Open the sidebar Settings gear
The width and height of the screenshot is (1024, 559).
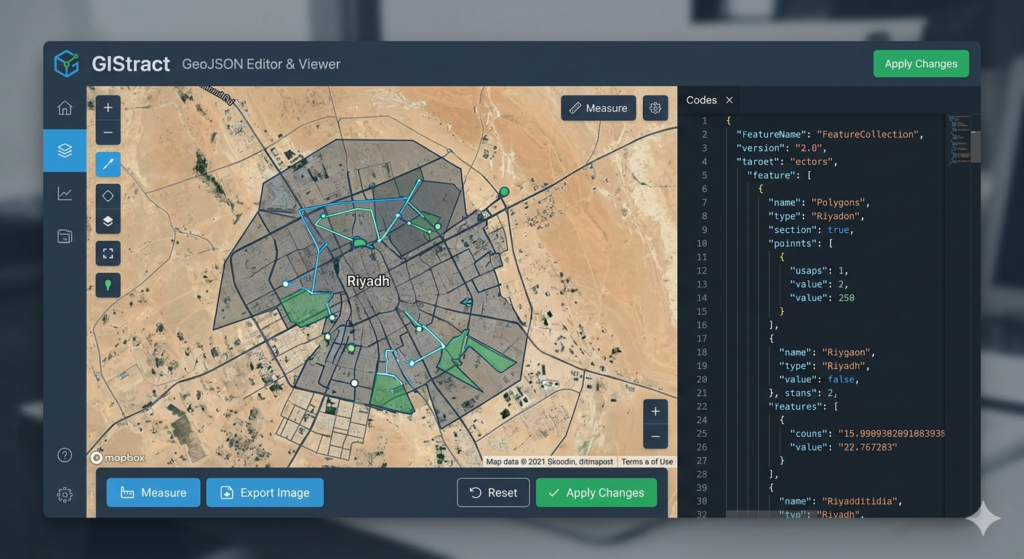[x=65, y=494]
